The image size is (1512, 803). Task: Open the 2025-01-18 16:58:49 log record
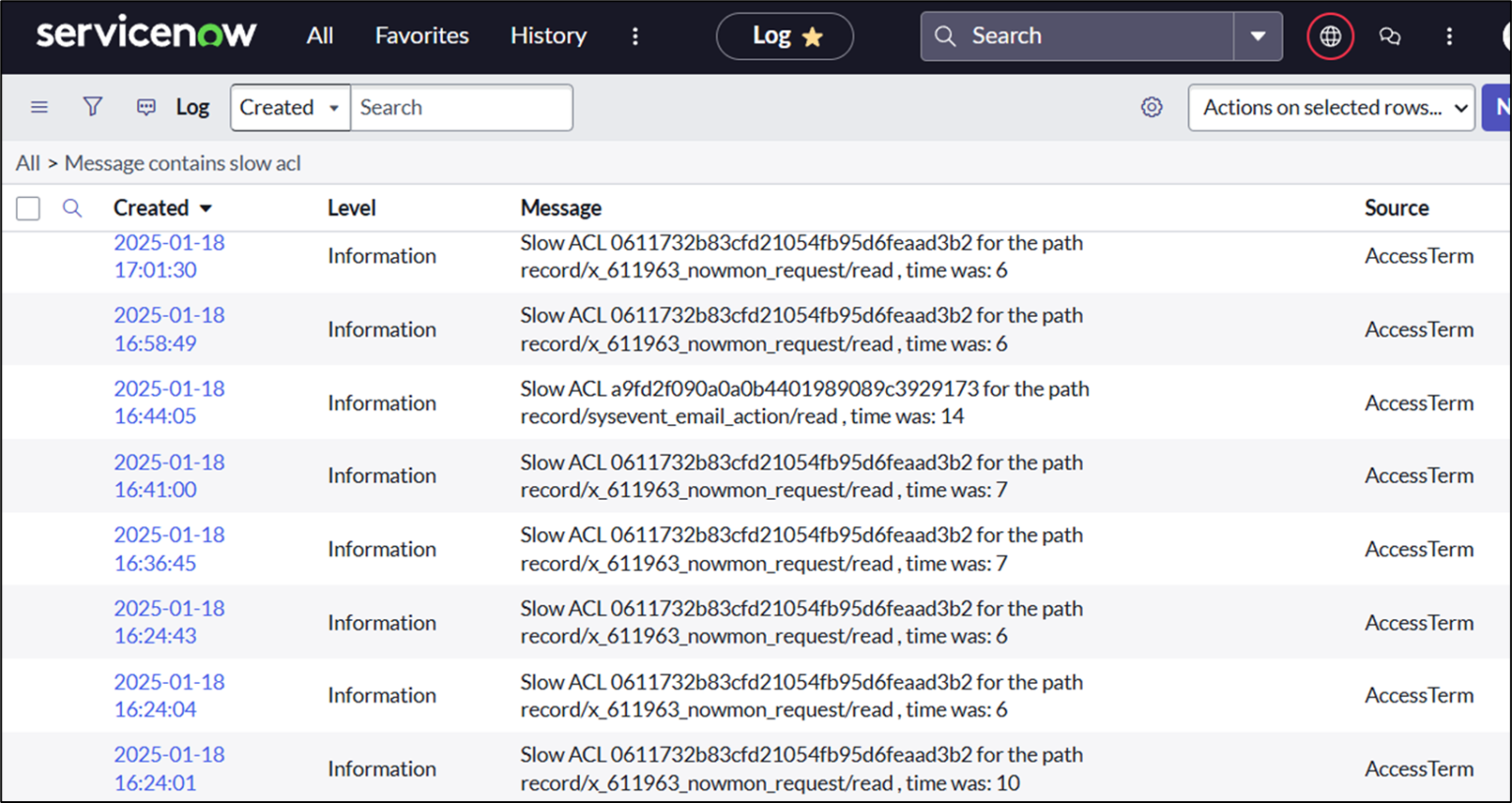tap(169, 330)
